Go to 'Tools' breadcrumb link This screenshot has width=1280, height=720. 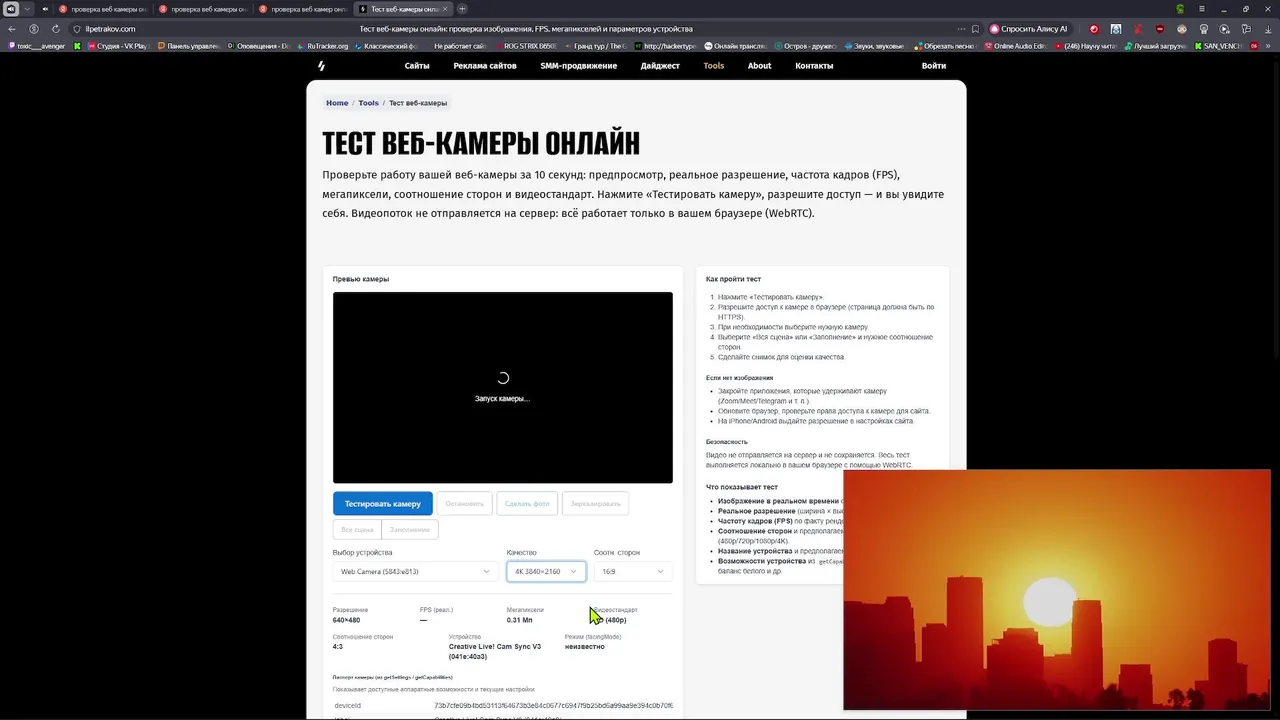369,103
